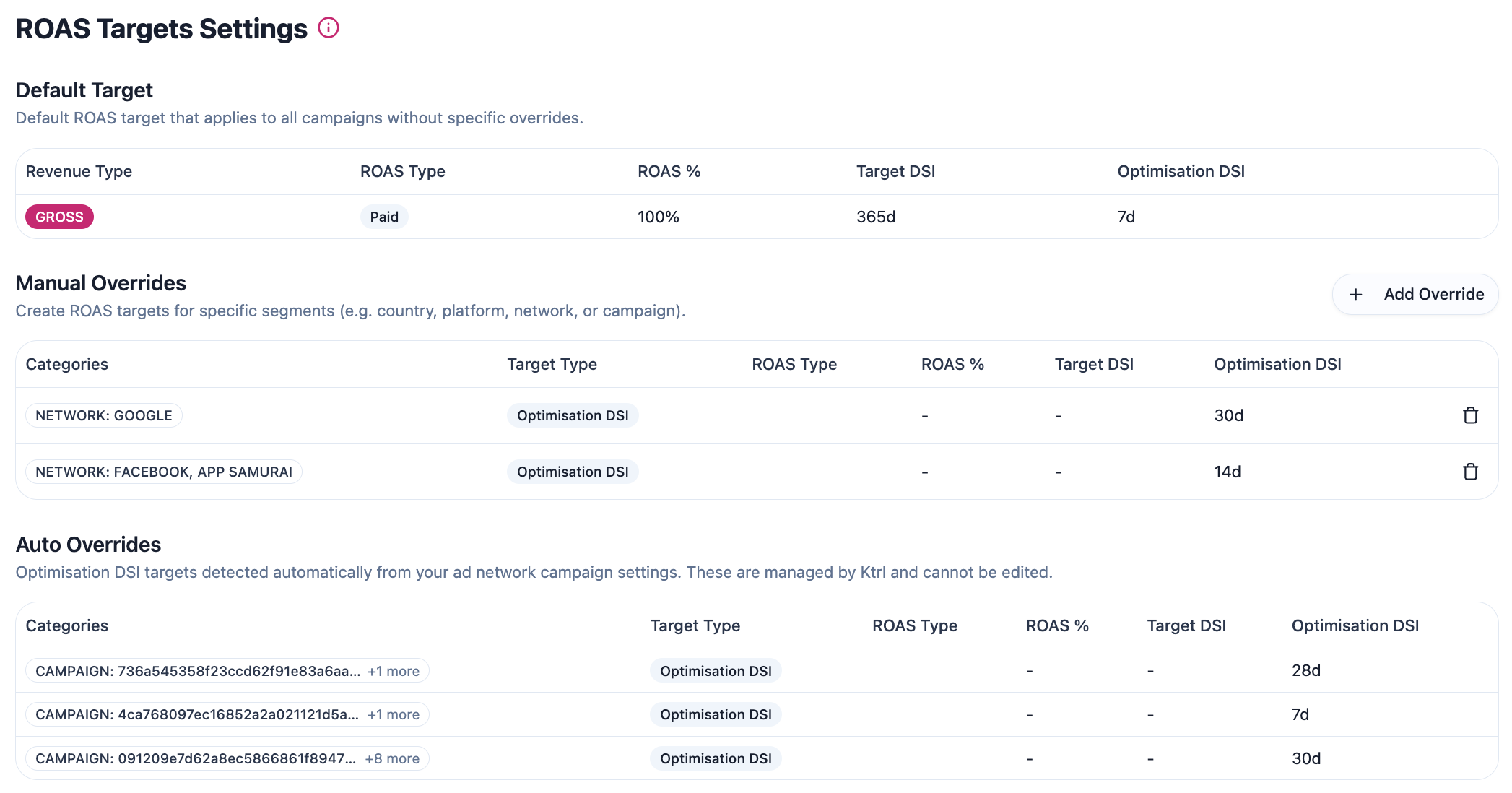Image resolution: width=1512 pixels, height=793 pixels.
Task: Expand '+1 more' on campaign 736a545358f23...
Action: (394, 671)
